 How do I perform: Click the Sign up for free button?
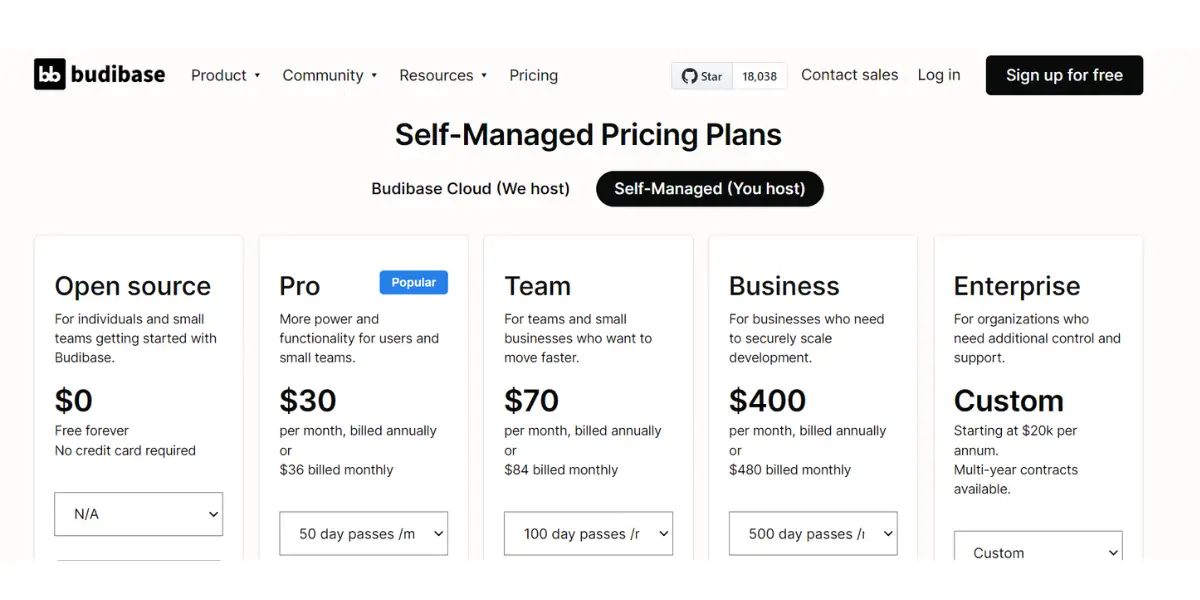pyautogui.click(x=1064, y=75)
